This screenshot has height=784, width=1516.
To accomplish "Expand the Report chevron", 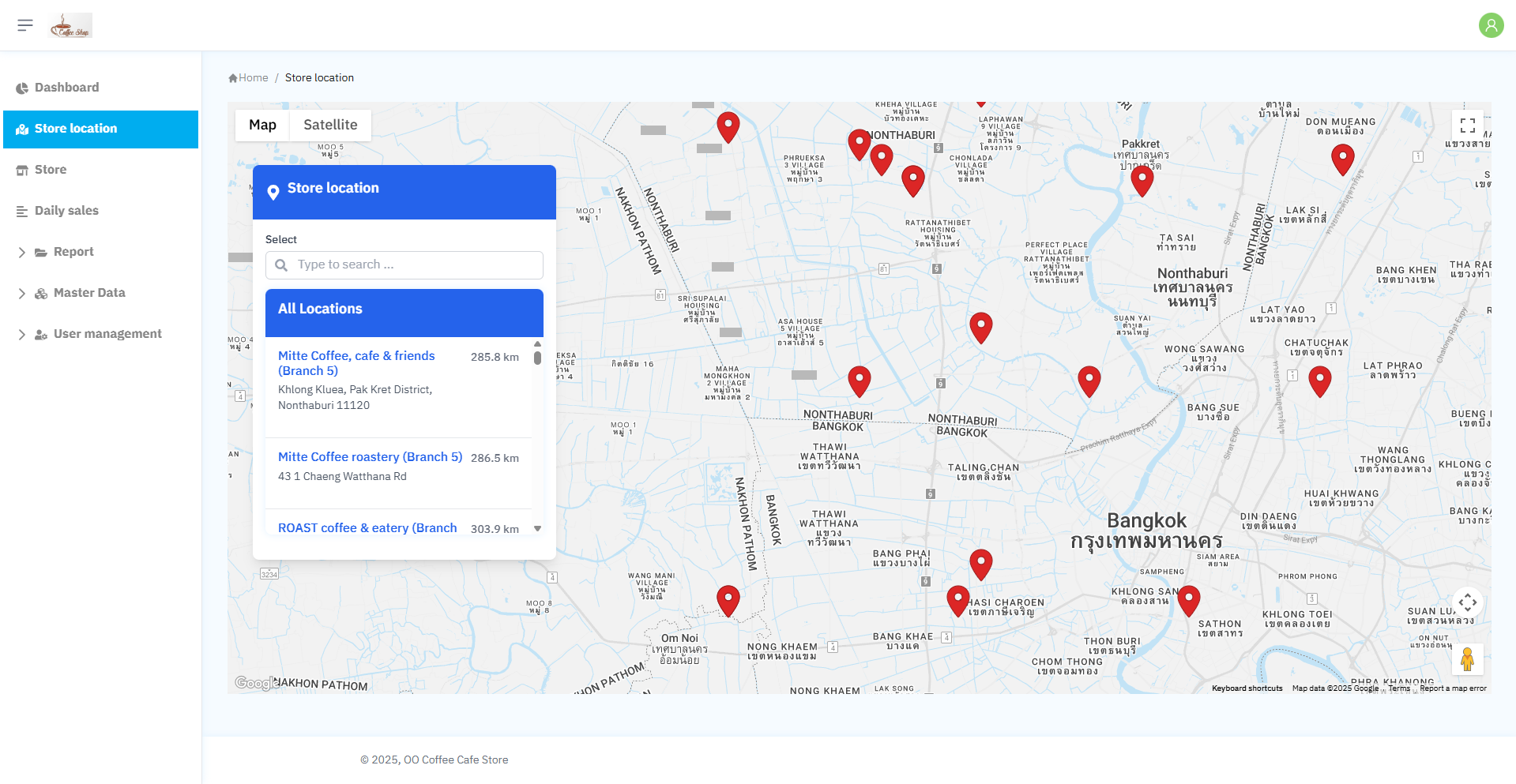I will 22,252.
